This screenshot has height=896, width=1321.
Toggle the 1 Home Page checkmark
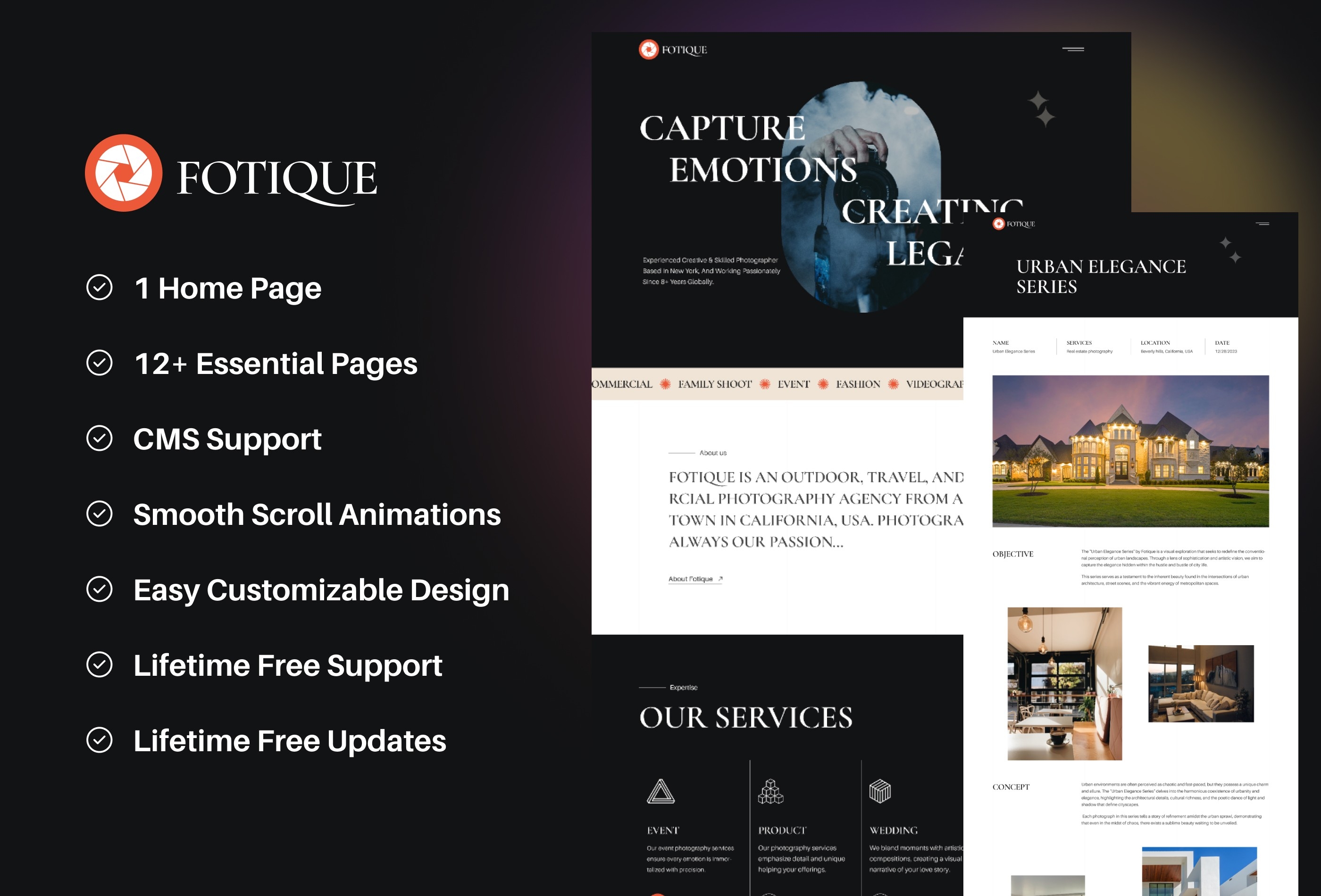click(x=99, y=289)
